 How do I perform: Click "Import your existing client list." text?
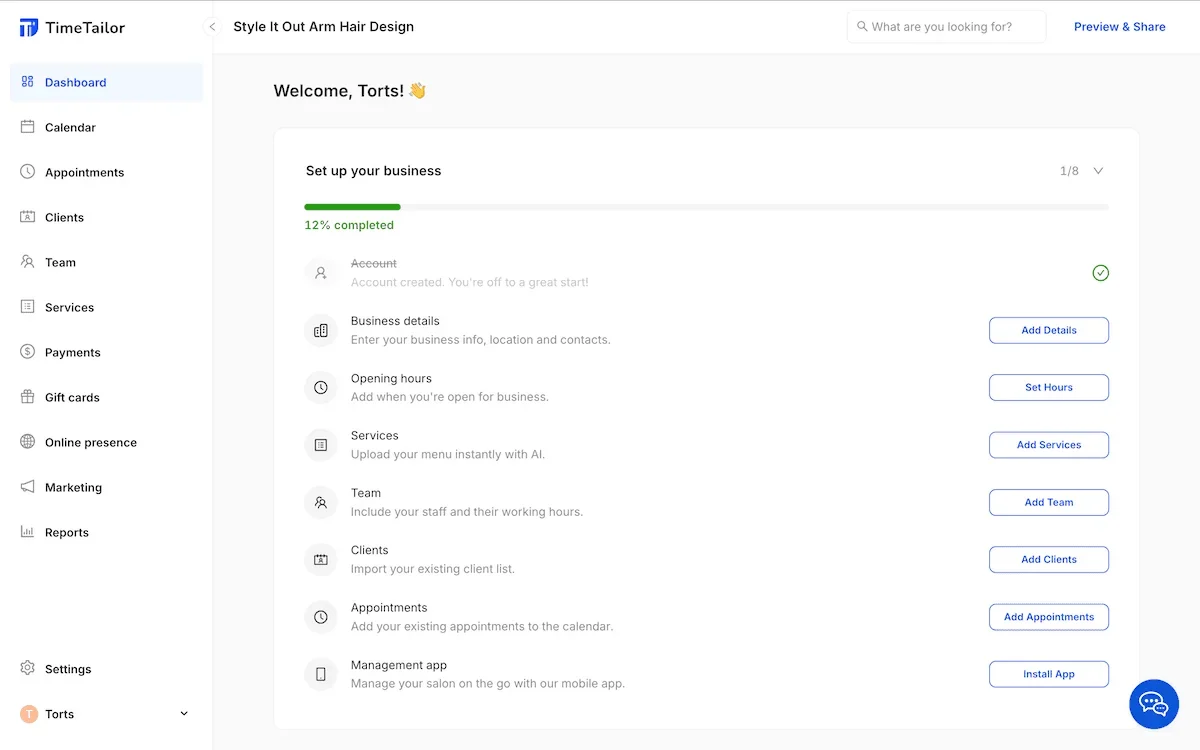click(433, 569)
